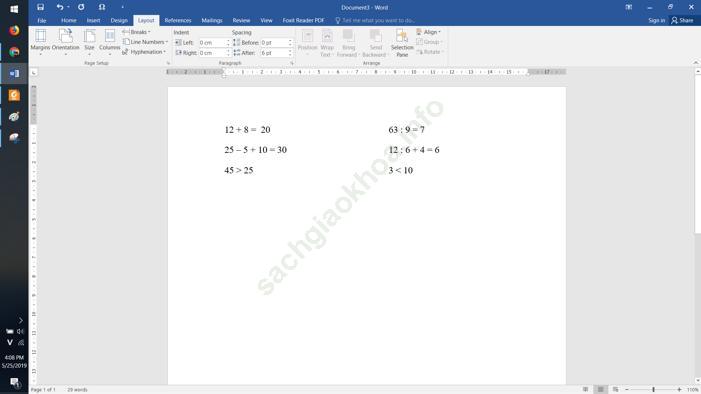The height and width of the screenshot is (394, 701).
Task: Open the Hyphenation dropdown
Action: (144, 52)
